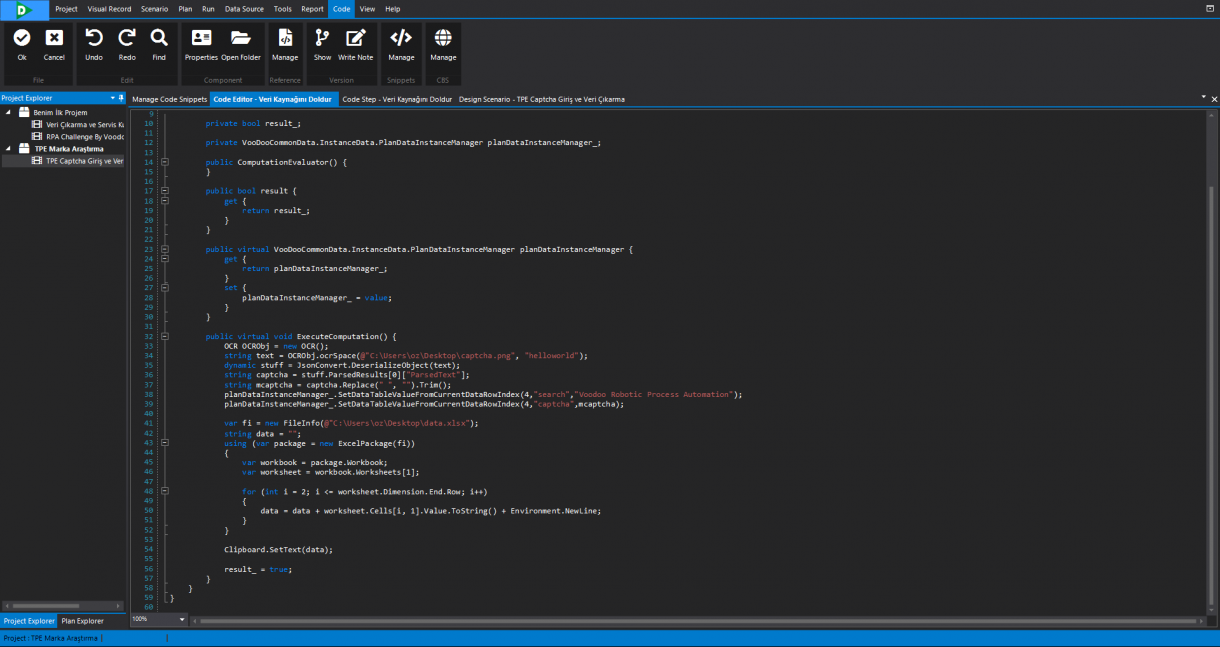Pin the Project Explorer panel

[121, 98]
